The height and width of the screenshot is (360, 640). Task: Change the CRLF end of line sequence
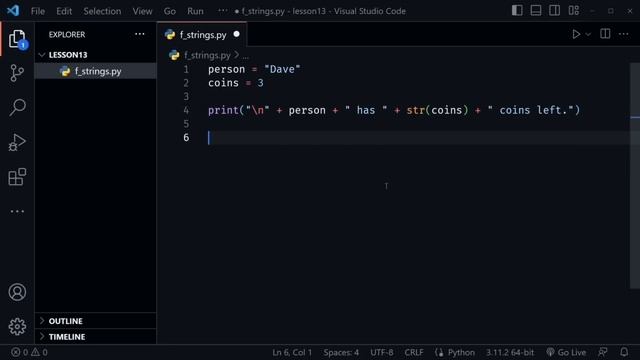[413, 352]
